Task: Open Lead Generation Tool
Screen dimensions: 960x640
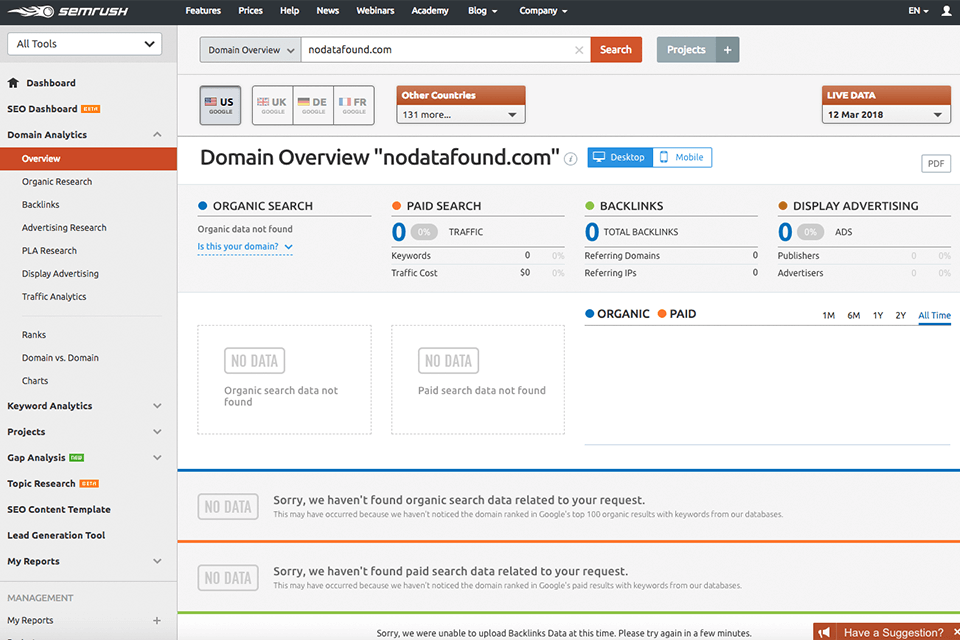Action: tap(56, 535)
